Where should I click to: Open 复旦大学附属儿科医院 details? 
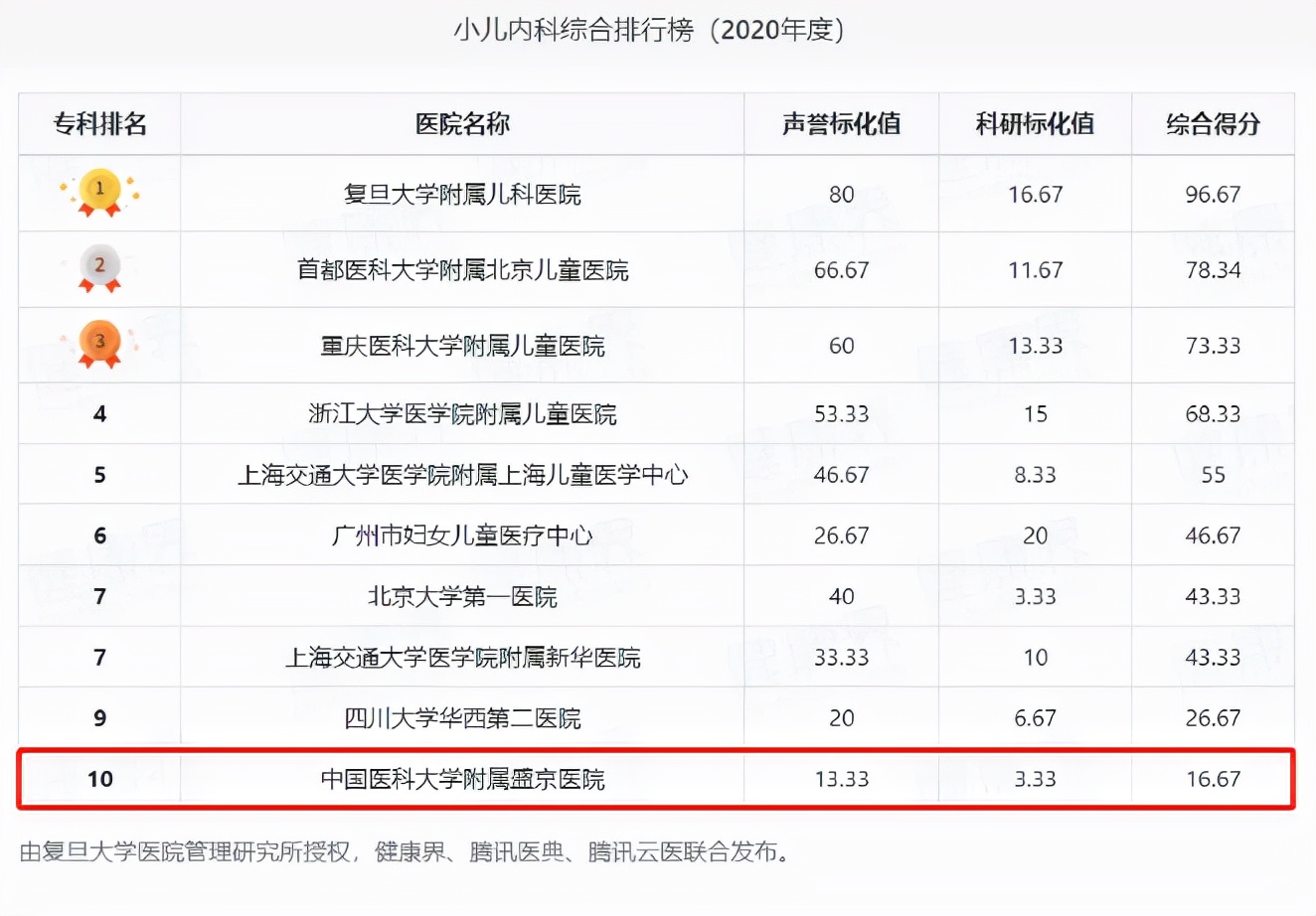460,194
